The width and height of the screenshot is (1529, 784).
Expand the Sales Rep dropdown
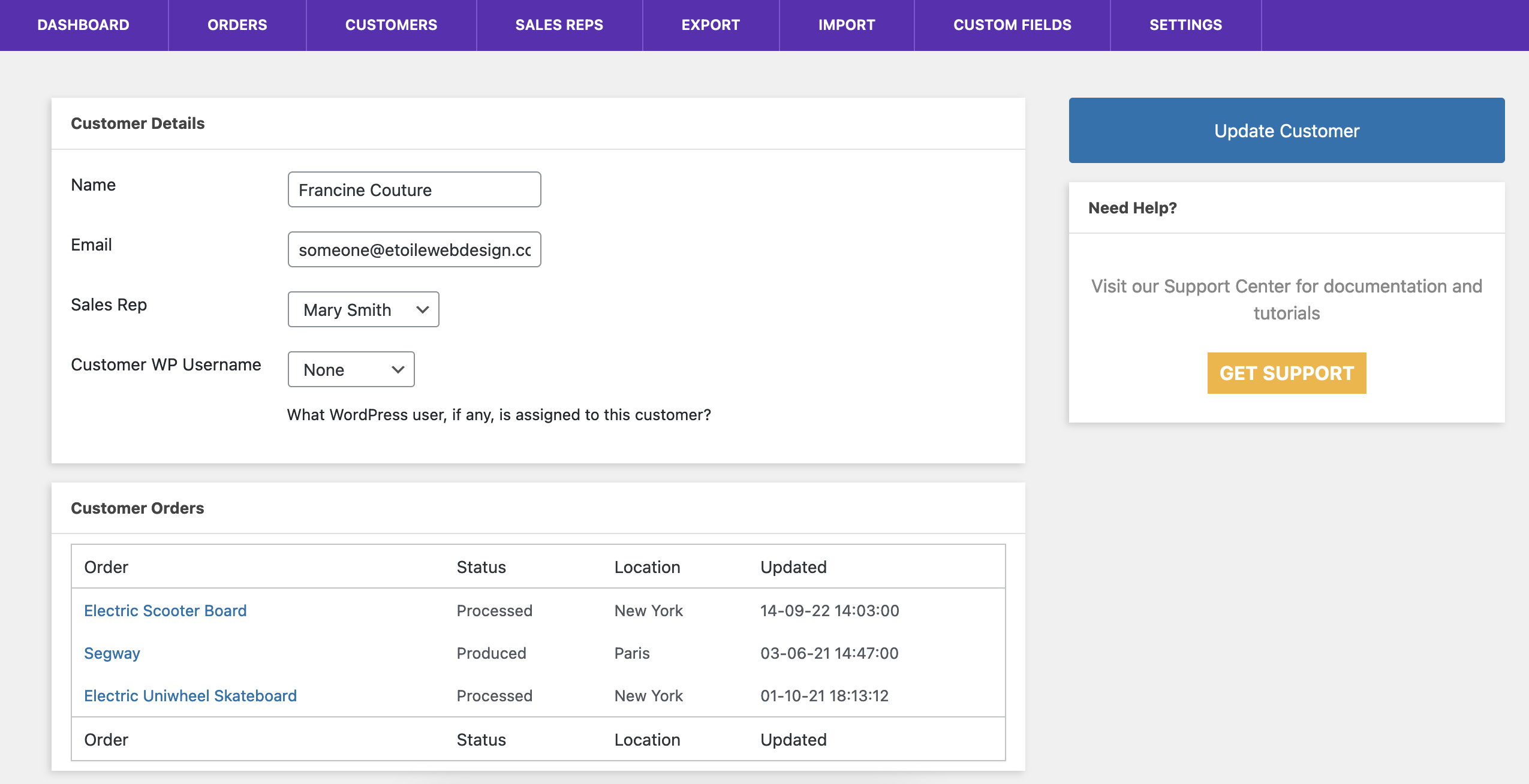coord(363,309)
